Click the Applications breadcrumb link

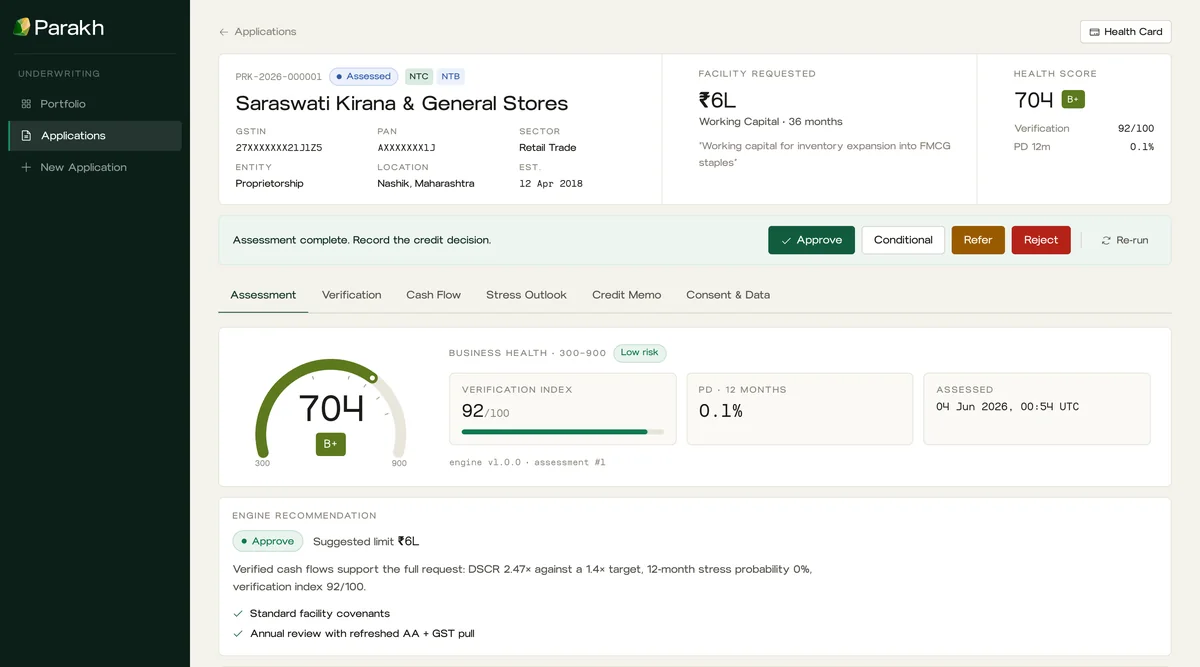tap(265, 32)
